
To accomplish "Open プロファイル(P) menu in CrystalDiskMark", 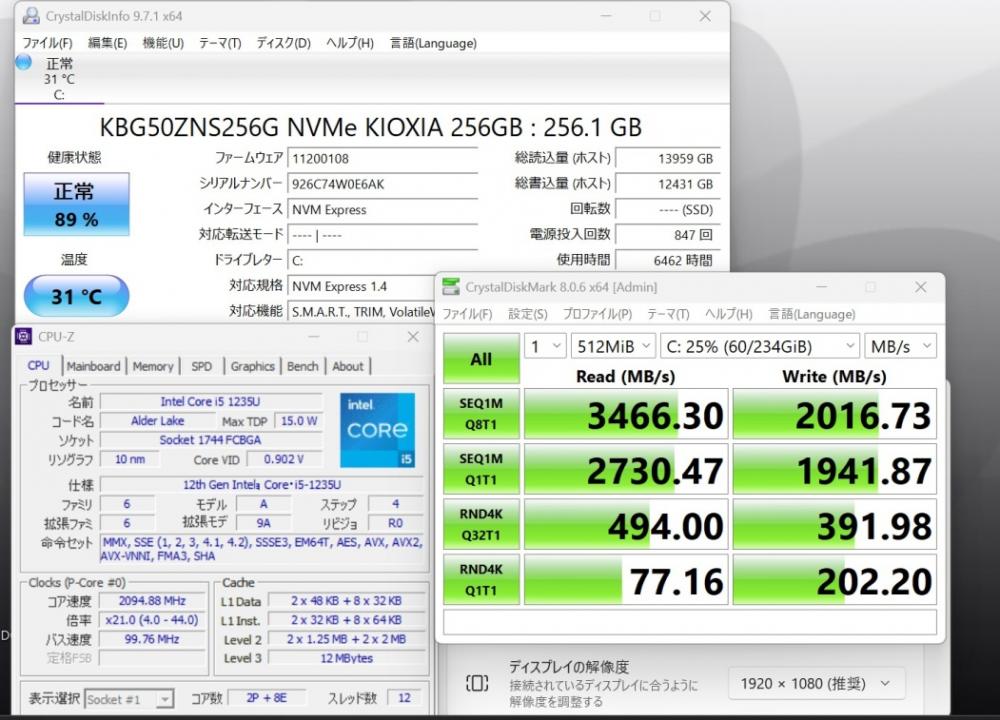I will 597,314.
